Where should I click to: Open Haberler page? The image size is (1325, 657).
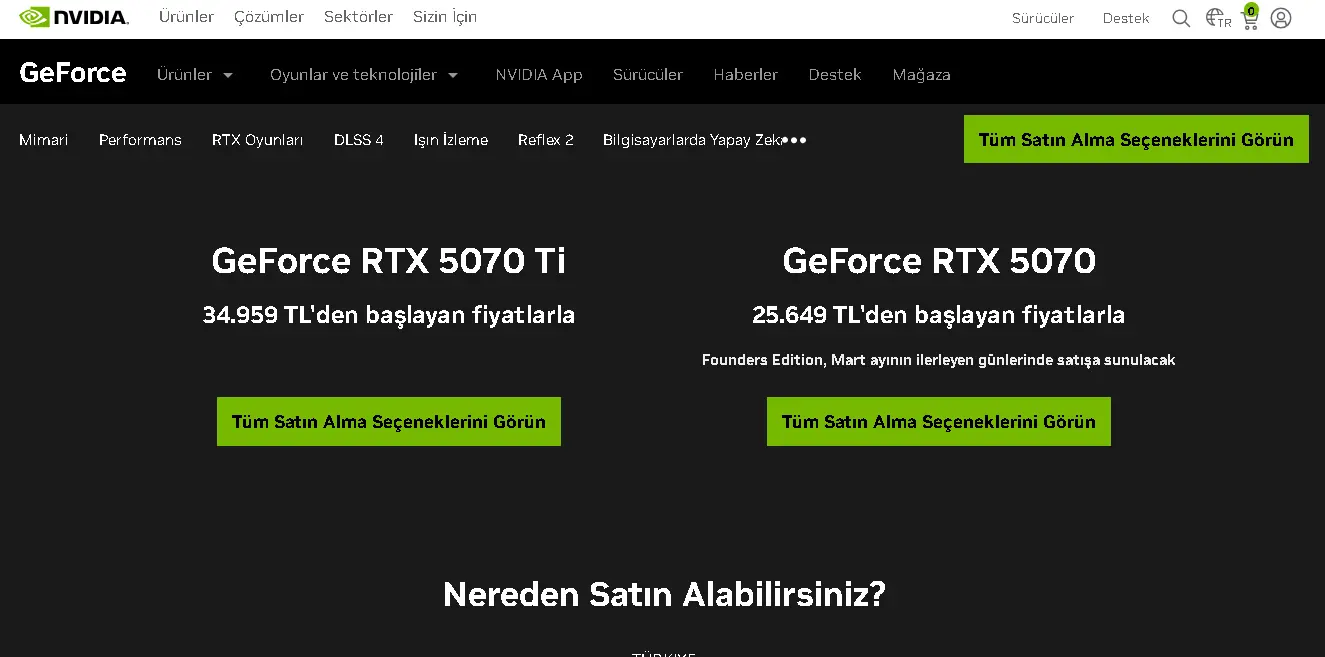click(746, 75)
